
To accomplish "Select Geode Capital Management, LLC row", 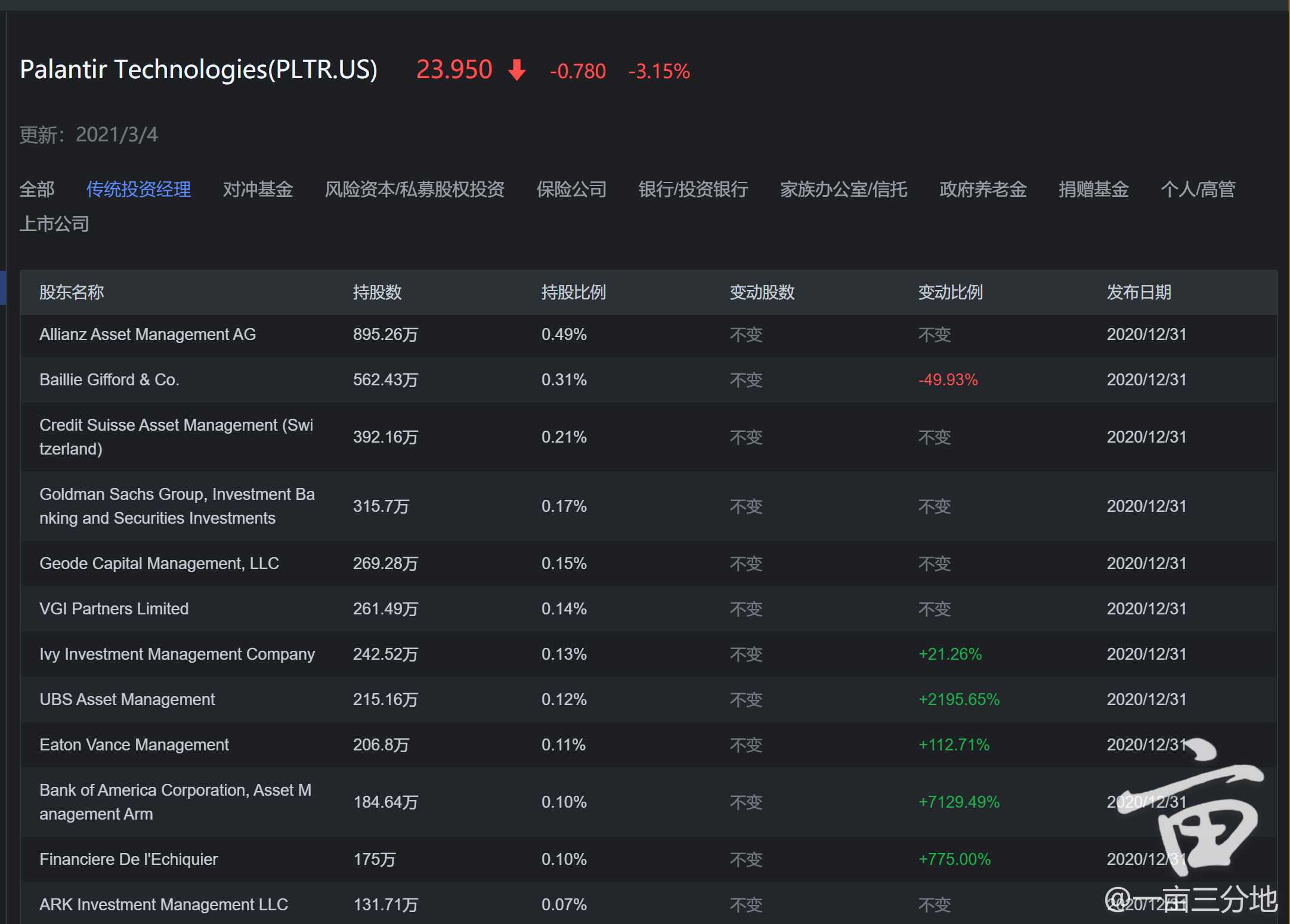I will point(649,564).
